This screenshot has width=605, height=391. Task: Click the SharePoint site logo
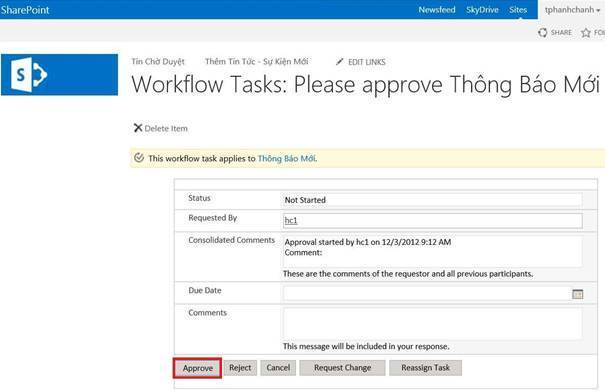point(59,74)
